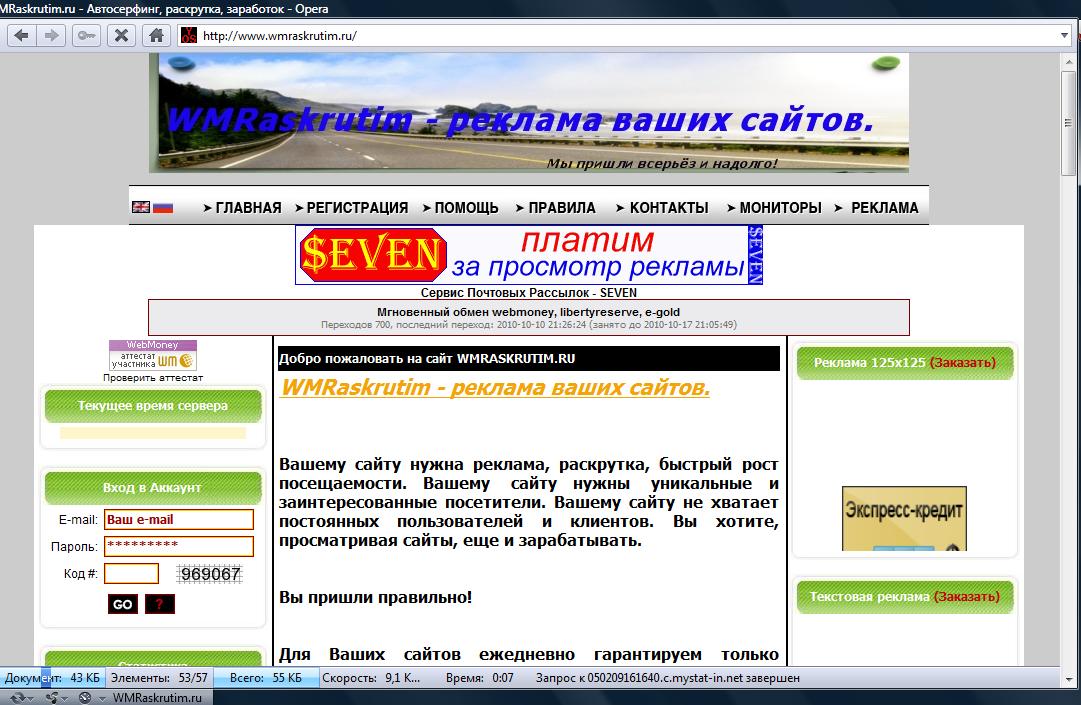Go back using the browser Back arrow
Image resolution: width=1081 pixels, height=705 pixels.
pos(21,35)
